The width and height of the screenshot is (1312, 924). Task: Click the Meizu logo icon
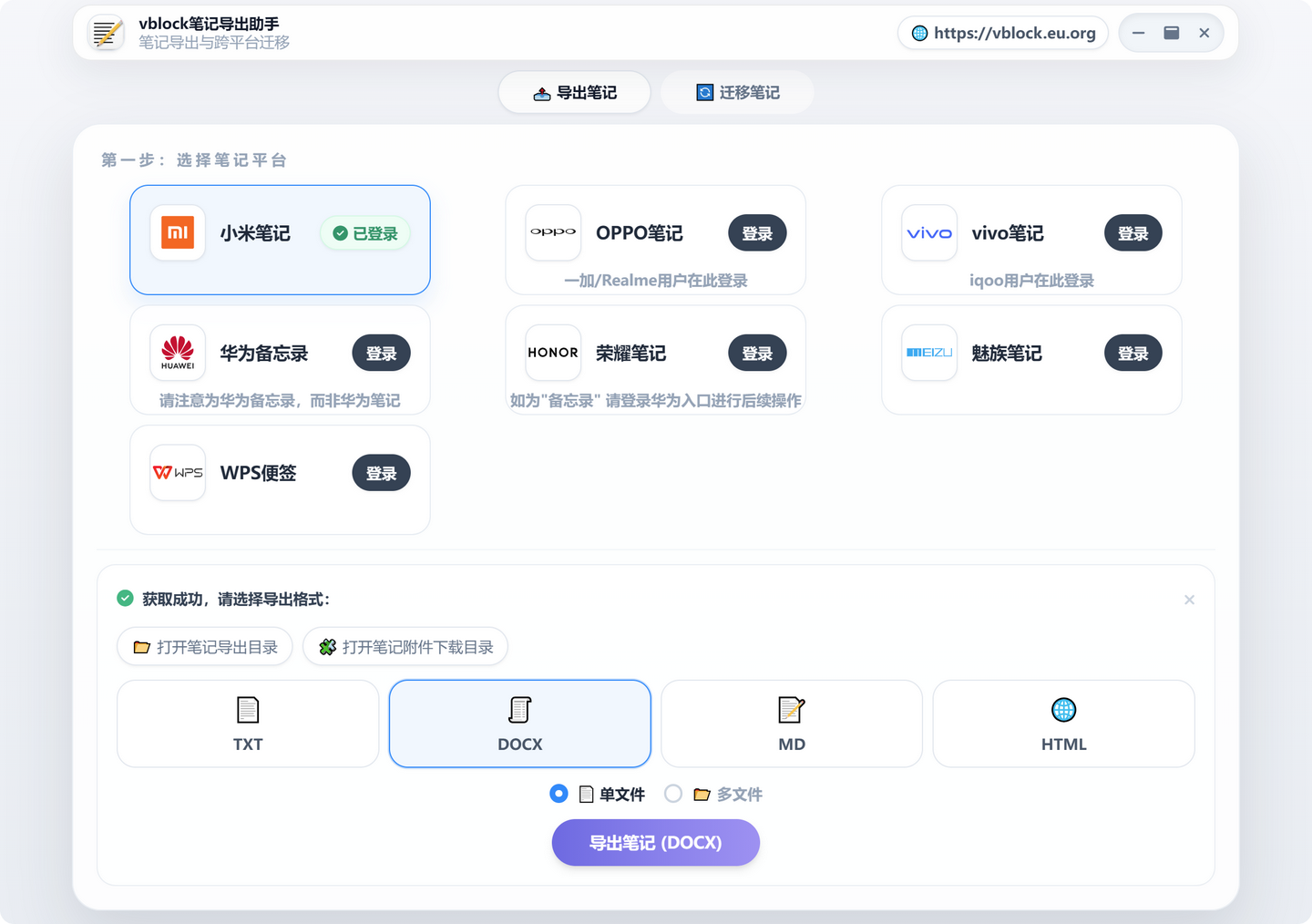pyautogui.click(x=929, y=353)
